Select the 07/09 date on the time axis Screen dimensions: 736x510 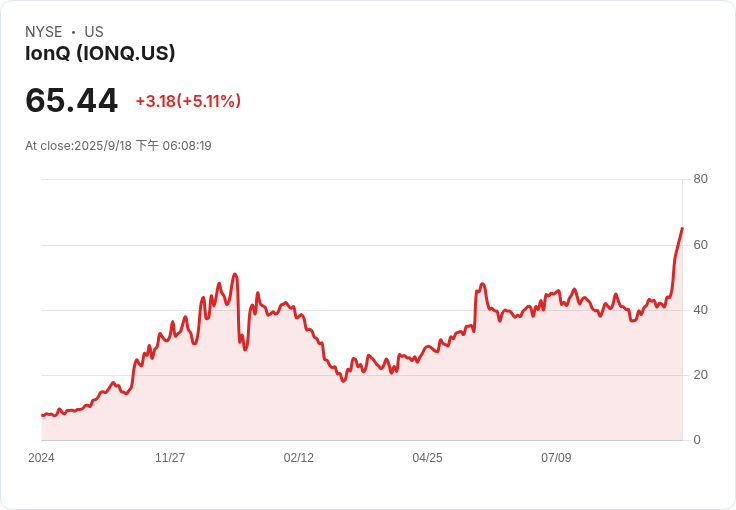[x=556, y=458]
